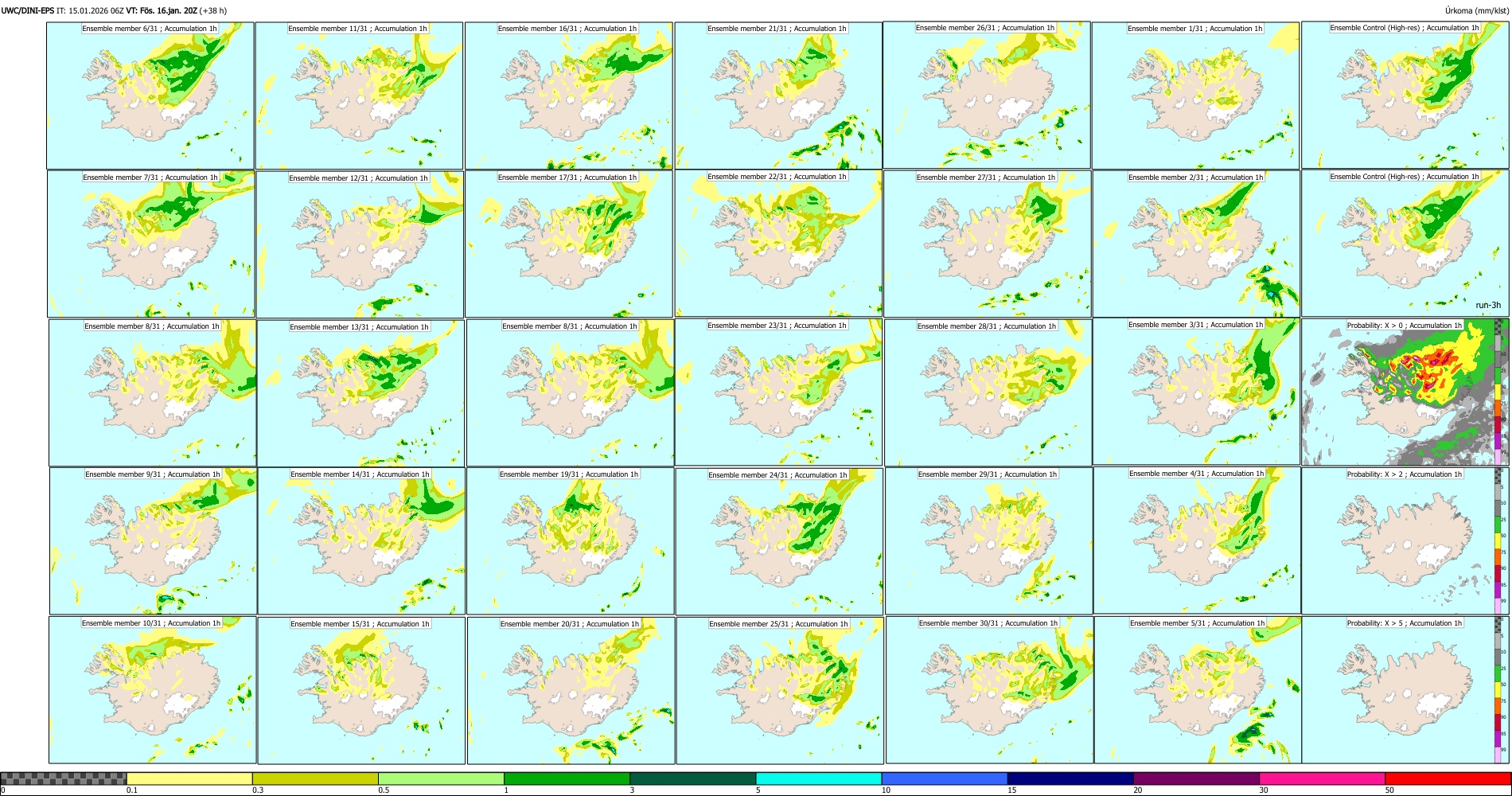Viewport: 1512px width, 796px height.
Task: Click the 'Ensemble member 10/31 ; Accumulation 1h' label
Action: 151,623
